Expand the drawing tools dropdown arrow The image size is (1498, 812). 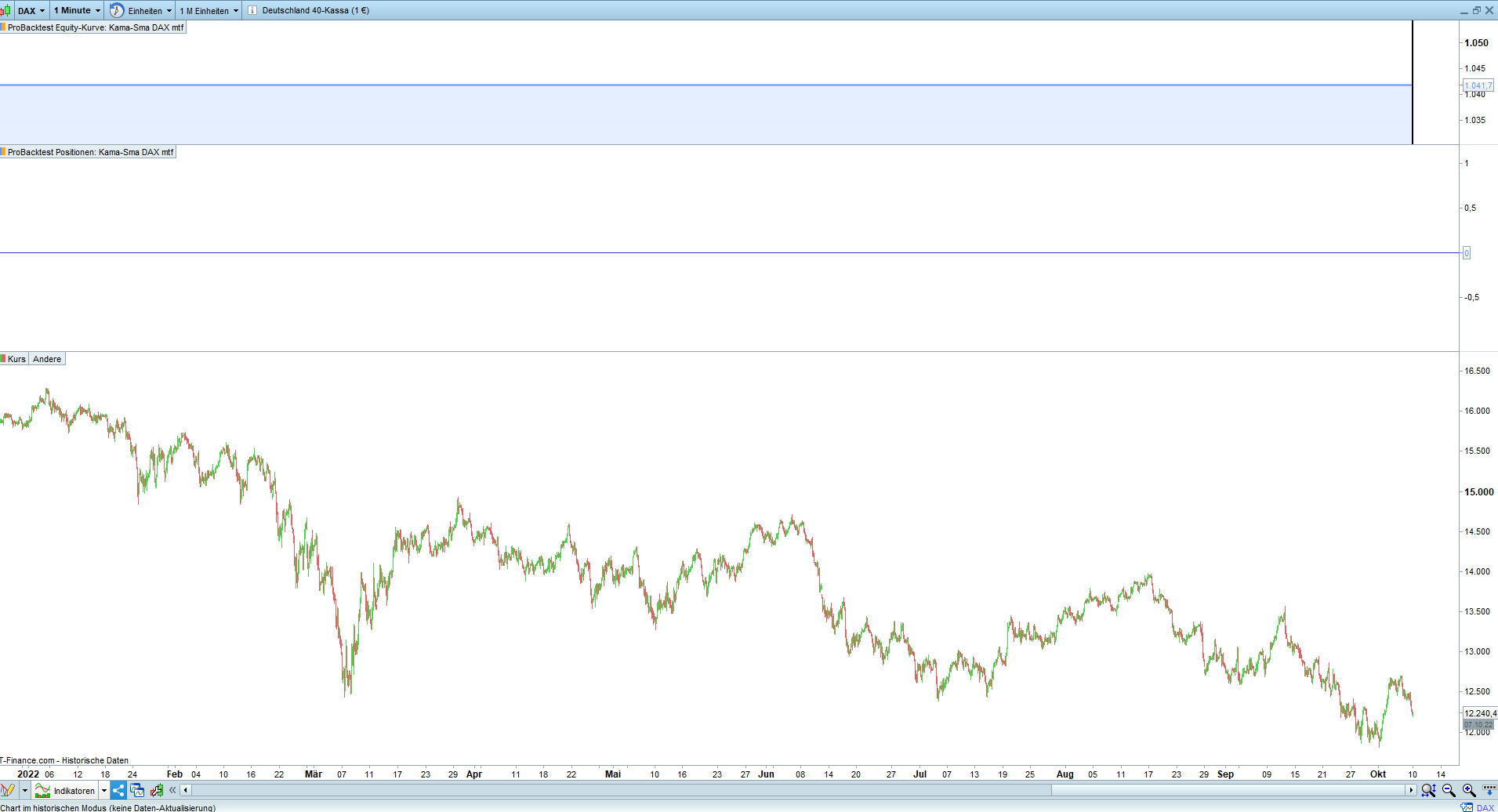click(x=25, y=790)
